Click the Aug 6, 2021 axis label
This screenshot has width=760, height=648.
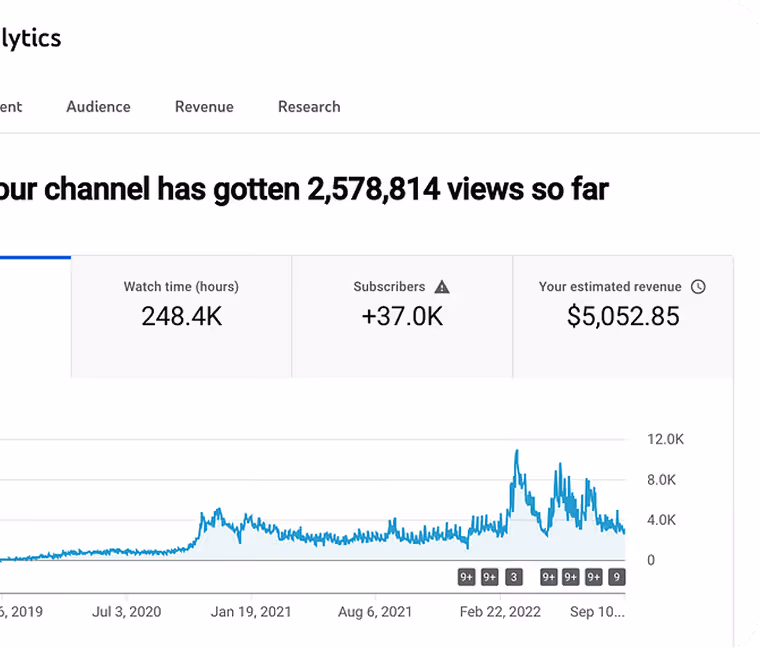[x=375, y=612]
